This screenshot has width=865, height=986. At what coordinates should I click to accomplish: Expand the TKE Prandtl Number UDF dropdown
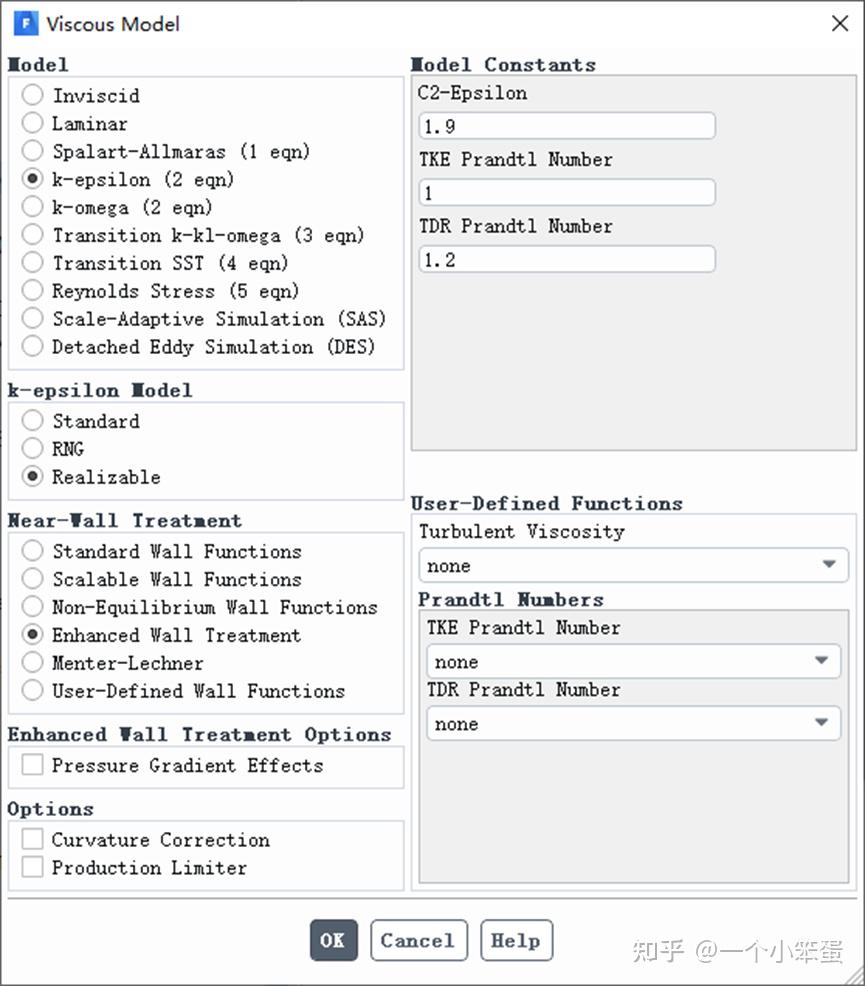pyautogui.click(x=634, y=661)
